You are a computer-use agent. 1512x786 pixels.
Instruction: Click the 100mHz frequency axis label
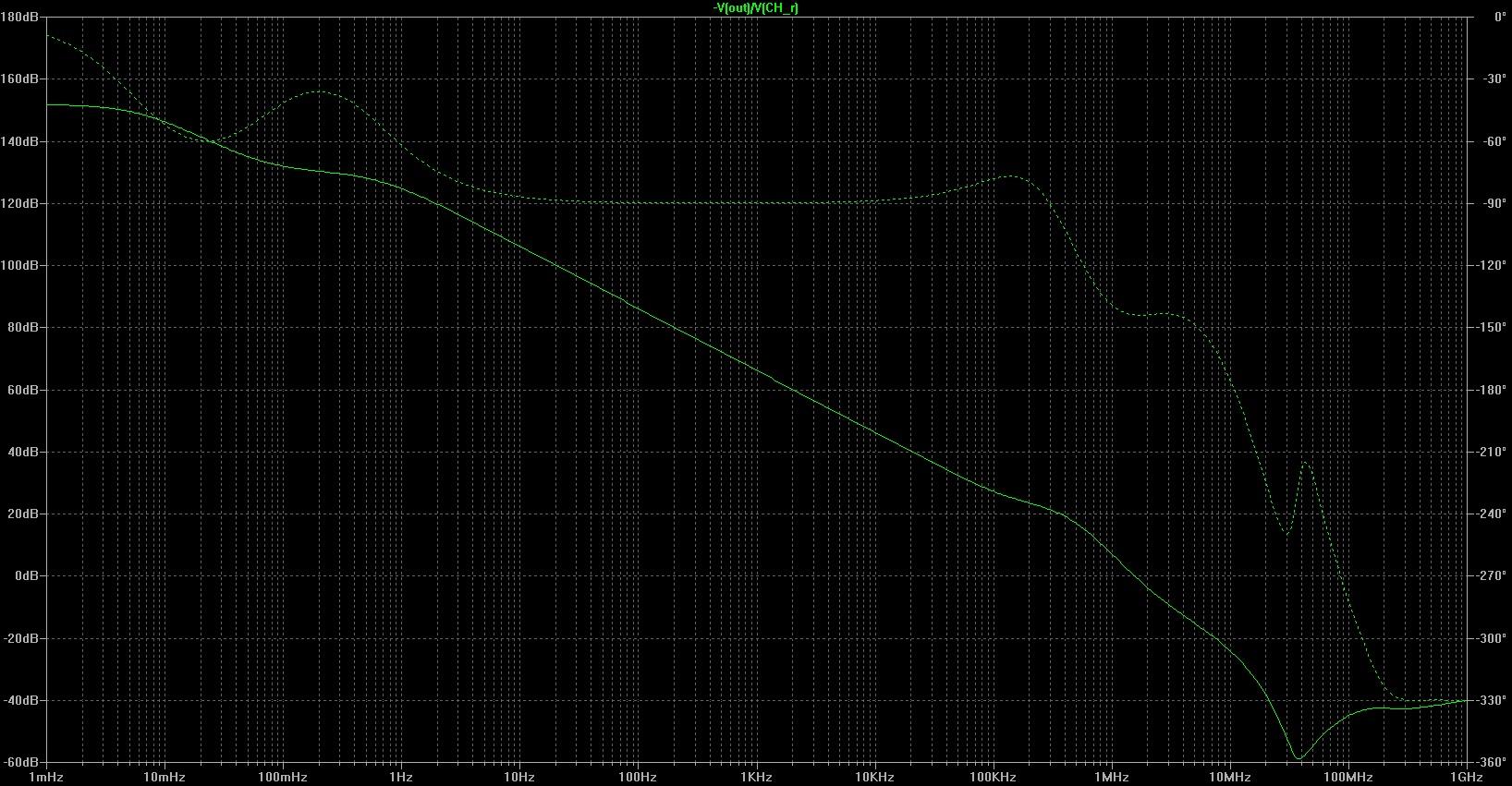pyautogui.click(x=282, y=778)
